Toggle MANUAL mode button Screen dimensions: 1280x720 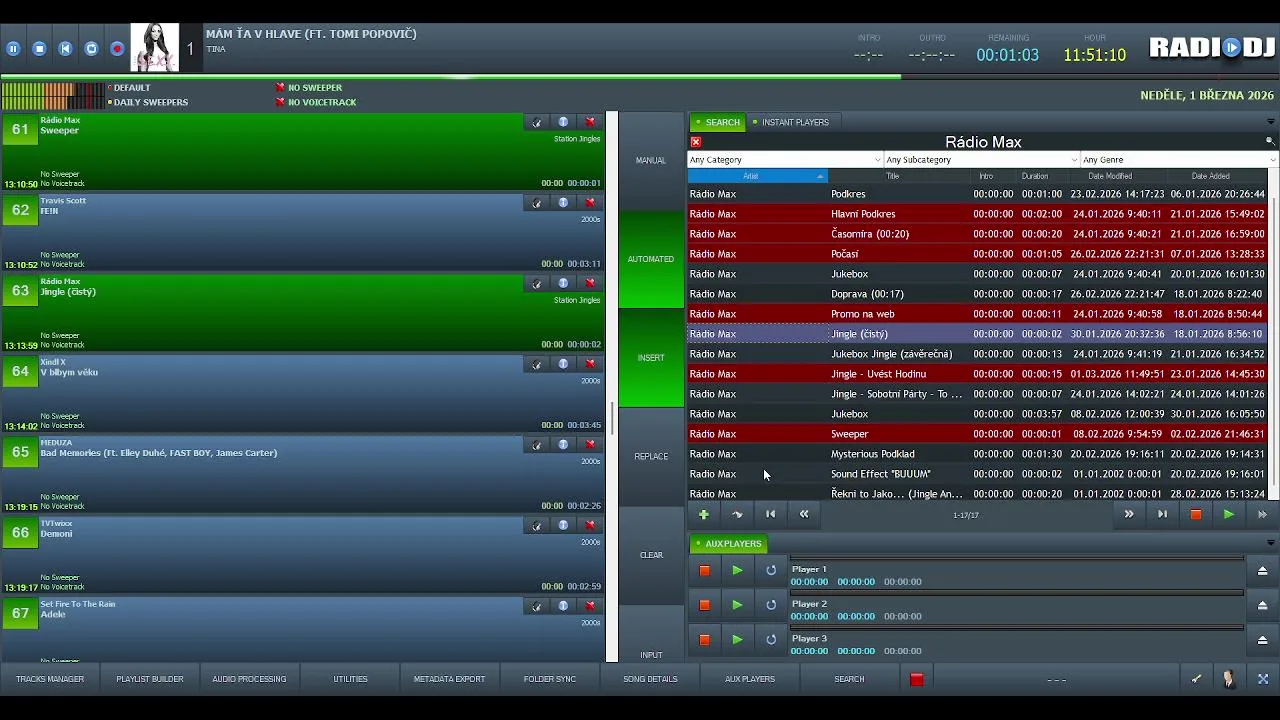pos(651,160)
